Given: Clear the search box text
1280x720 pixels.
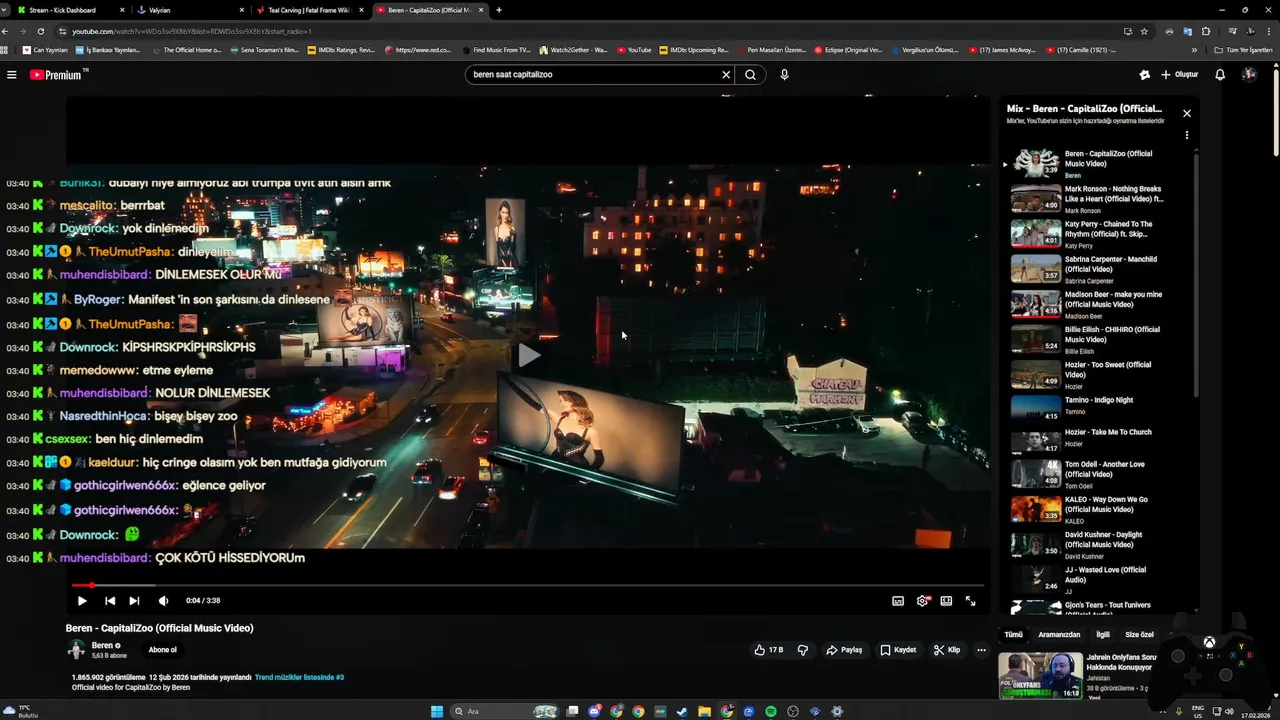Looking at the screenshot, I should point(726,75).
